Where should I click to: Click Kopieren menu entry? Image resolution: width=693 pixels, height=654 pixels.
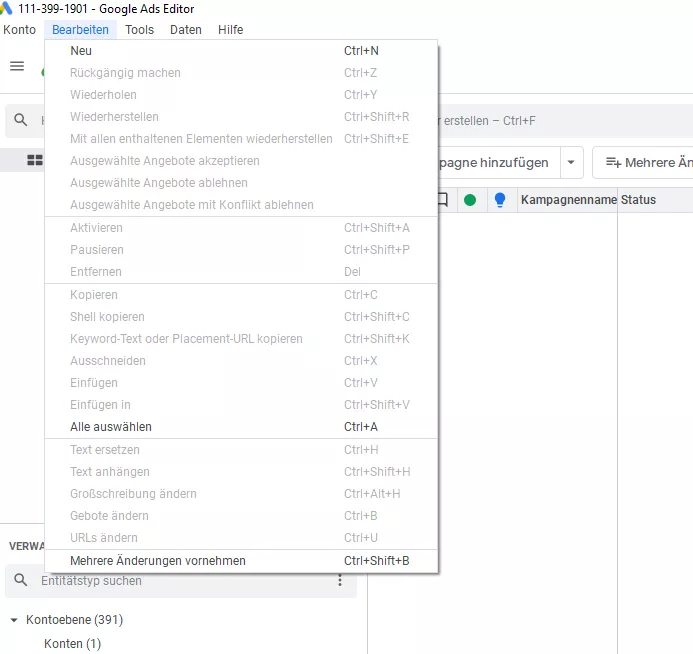coord(241,295)
